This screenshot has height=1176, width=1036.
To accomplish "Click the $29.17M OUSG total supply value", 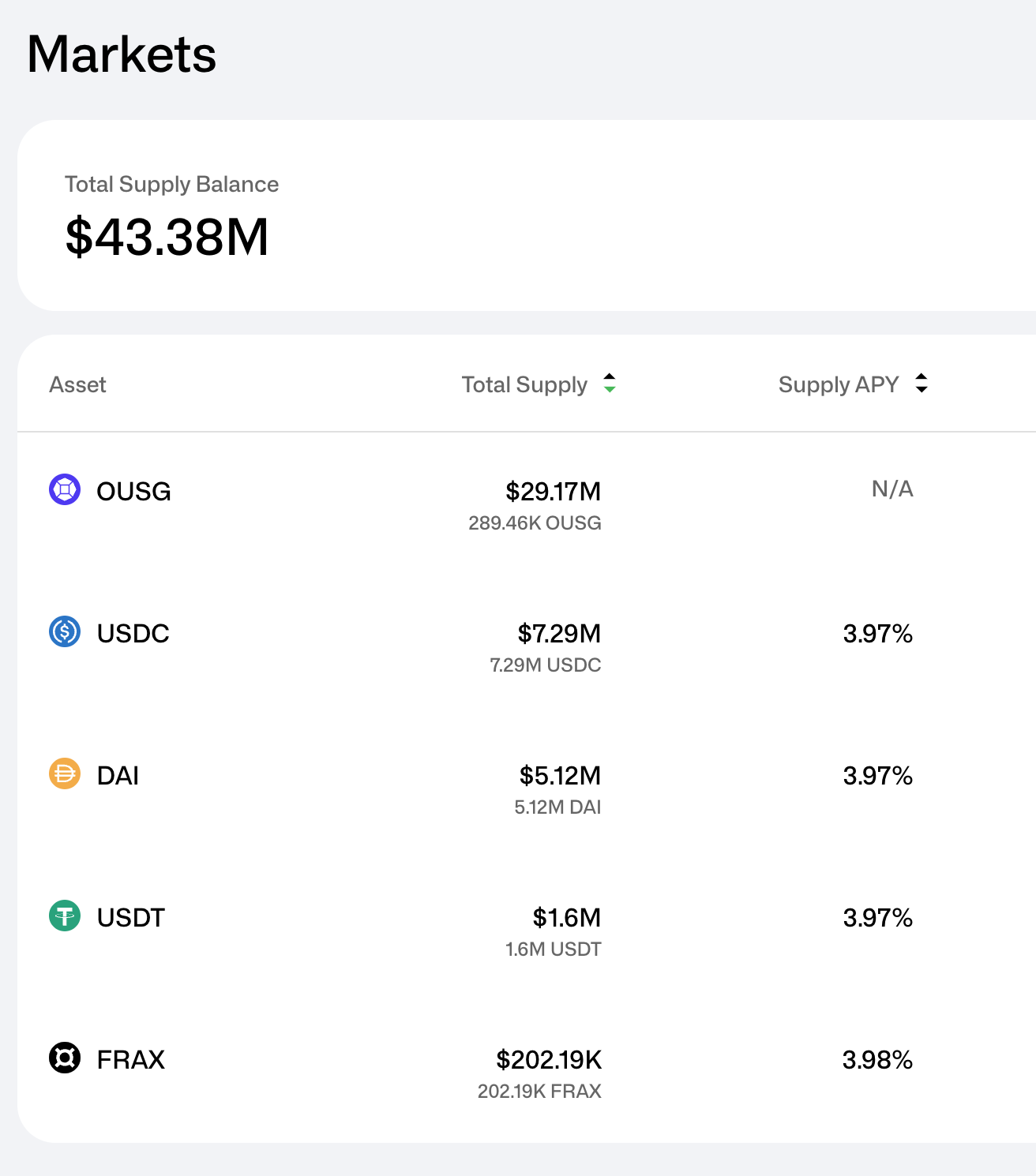I will coord(553,492).
